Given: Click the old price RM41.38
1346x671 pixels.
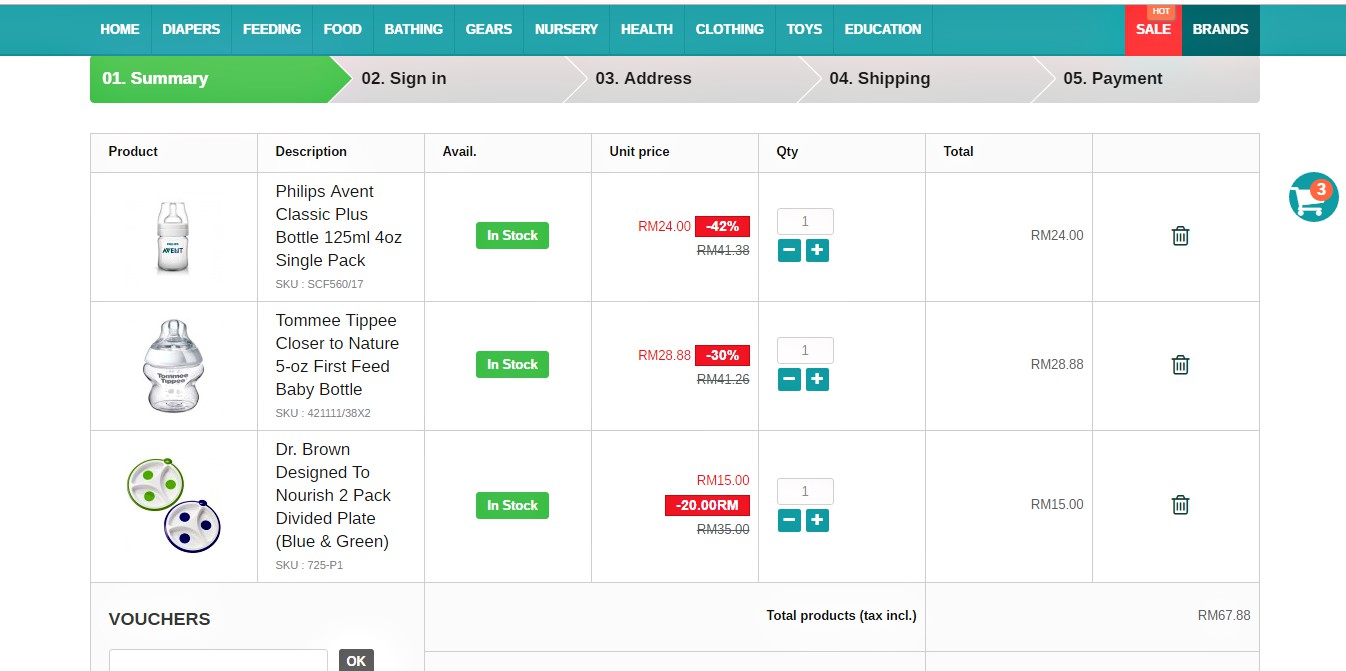Looking at the screenshot, I should coord(723,250).
